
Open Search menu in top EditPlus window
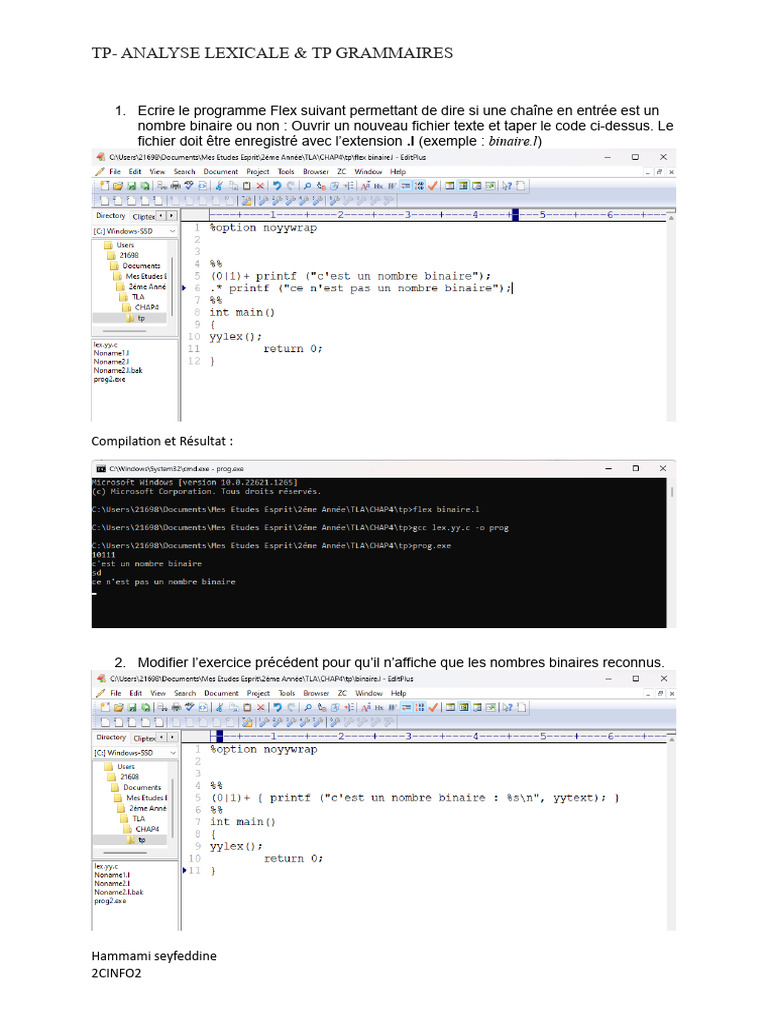click(184, 172)
